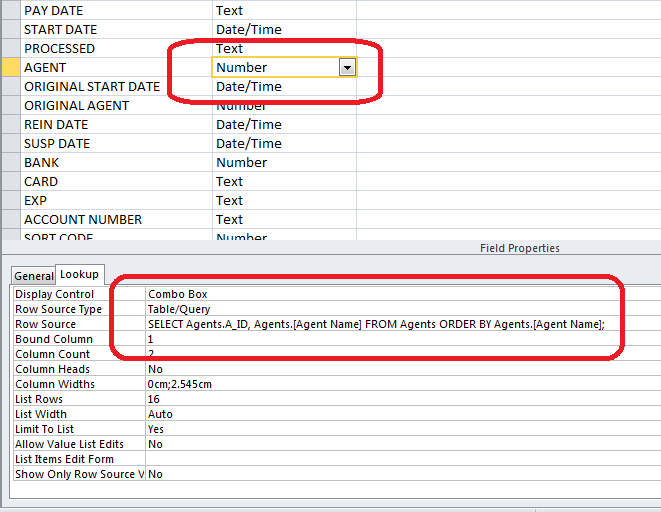
Task: Click the Text data type of PROCESSED
Action: (x=229, y=48)
